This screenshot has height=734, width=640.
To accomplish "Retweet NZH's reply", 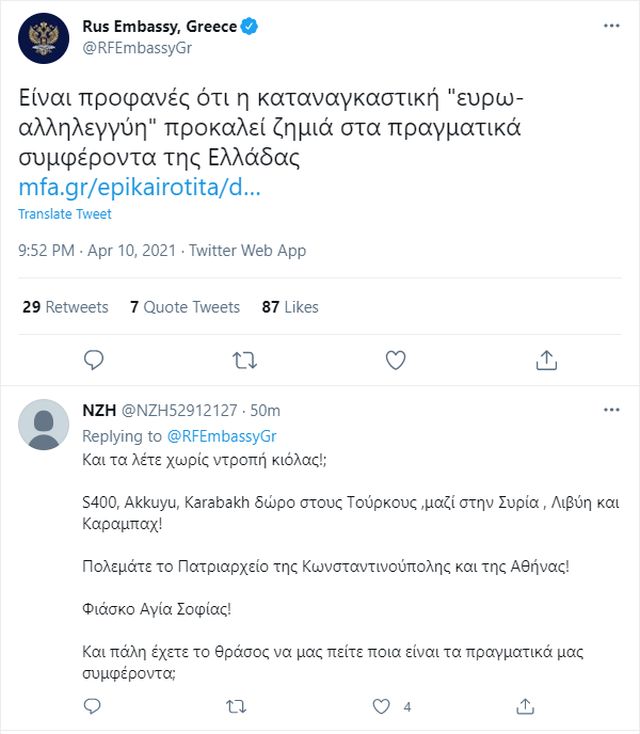I will 236,706.
